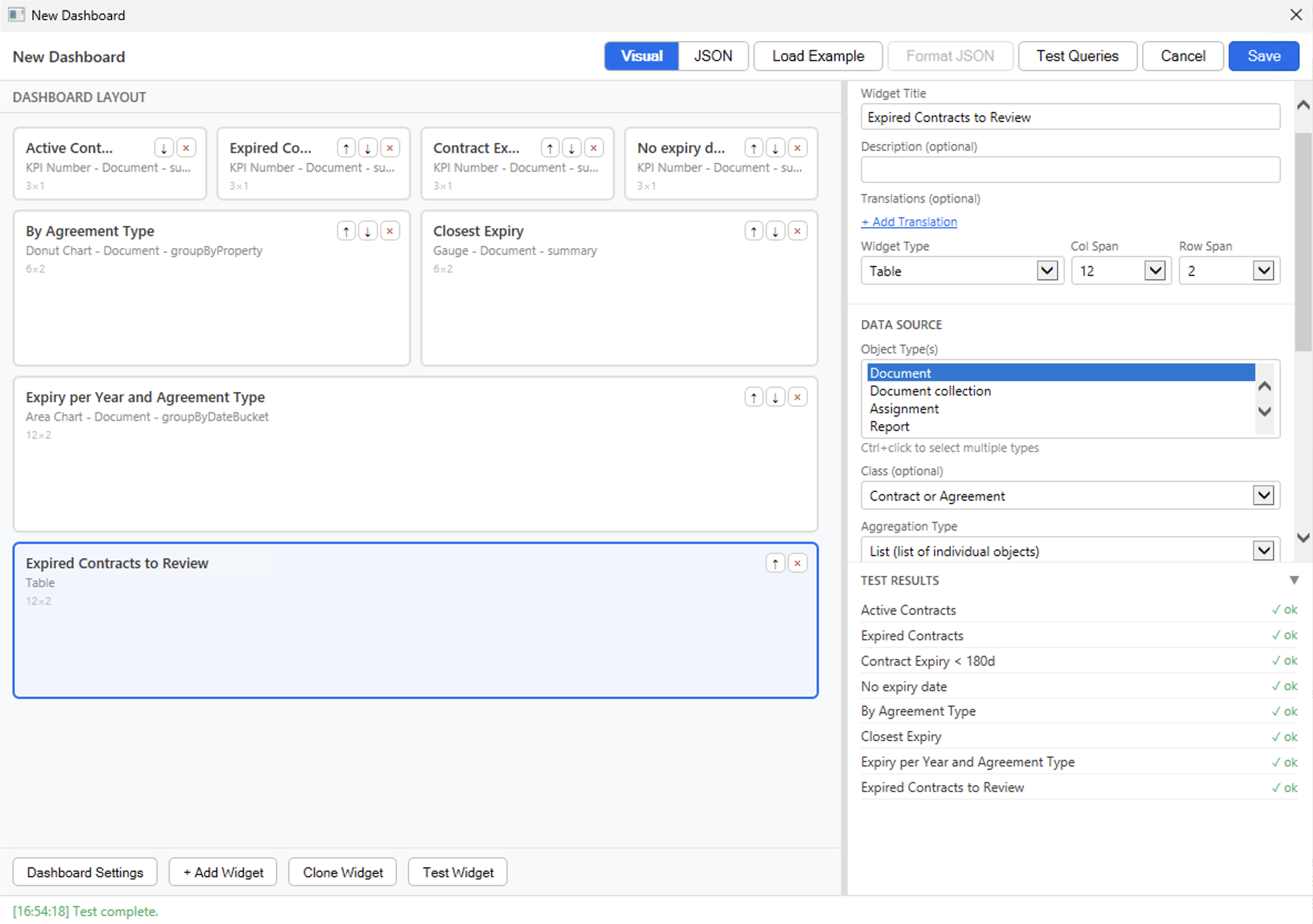Collapse the Test Results section
This screenshot has height=924, width=1313.
tap(1294, 581)
